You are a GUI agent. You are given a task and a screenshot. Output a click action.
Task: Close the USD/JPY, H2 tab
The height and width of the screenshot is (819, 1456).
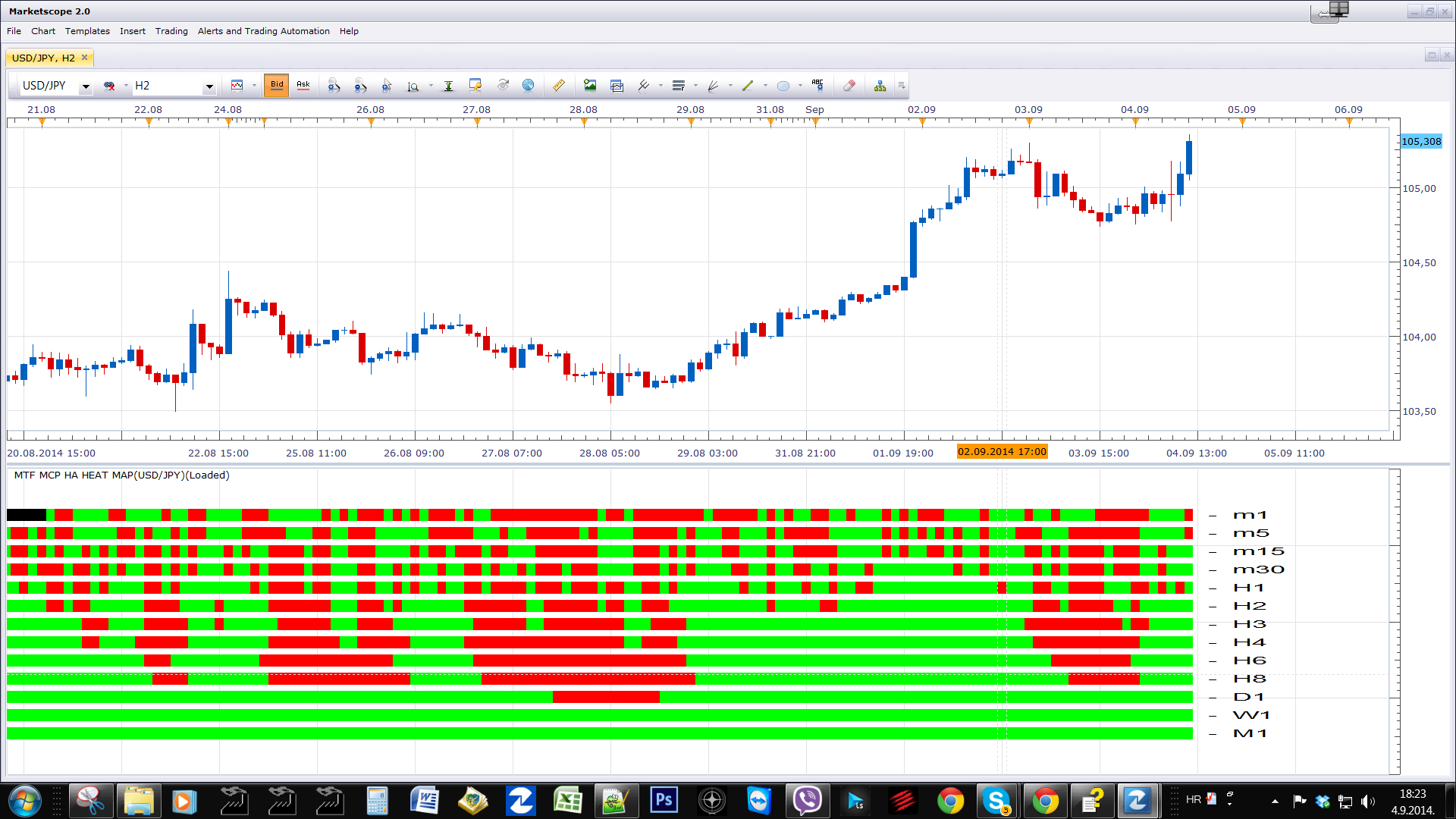[x=85, y=58]
